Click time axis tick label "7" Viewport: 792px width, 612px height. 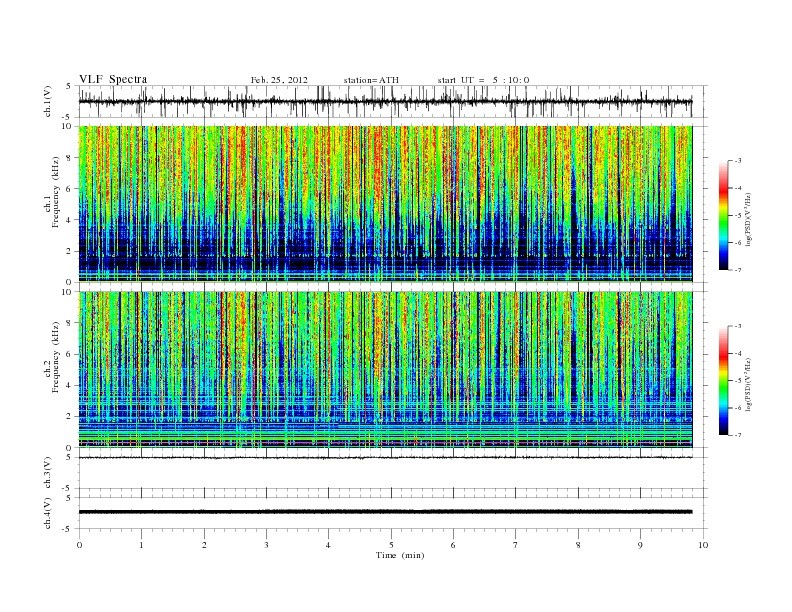(516, 545)
